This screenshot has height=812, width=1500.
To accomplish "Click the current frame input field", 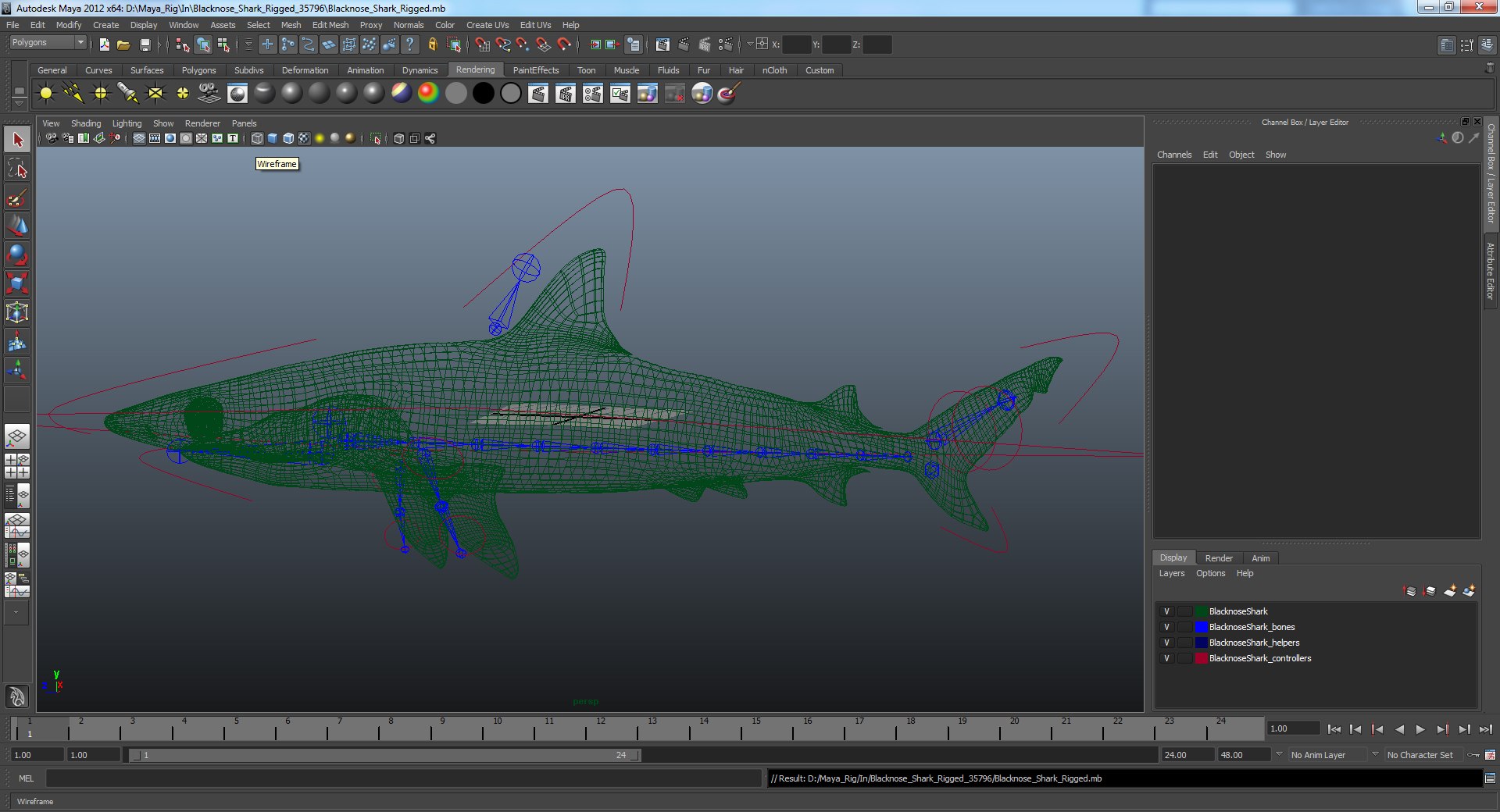I will (1293, 728).
